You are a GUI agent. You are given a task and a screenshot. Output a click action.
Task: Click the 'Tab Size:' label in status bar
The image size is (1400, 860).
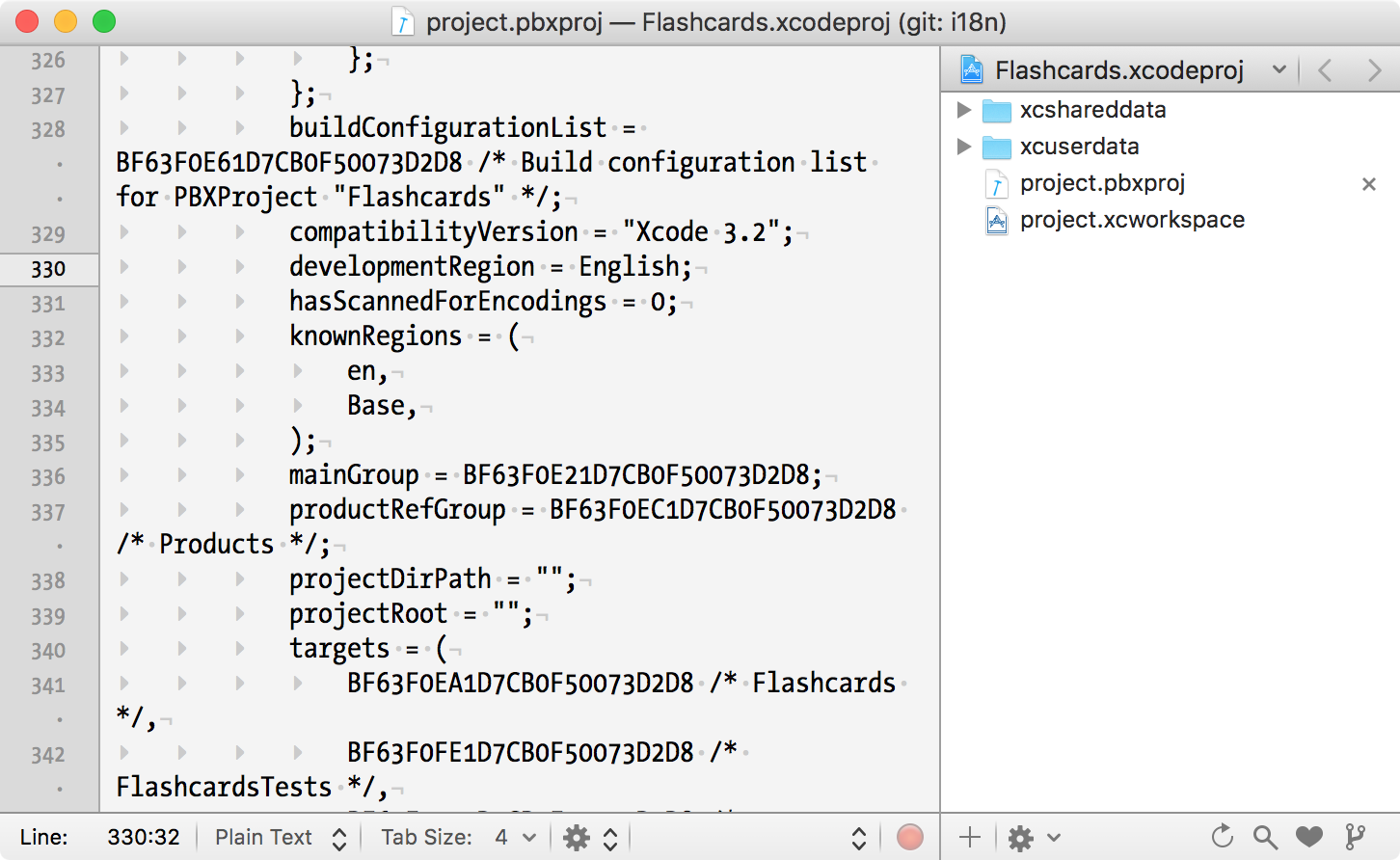pyautogui.click(x=427, y=837)
